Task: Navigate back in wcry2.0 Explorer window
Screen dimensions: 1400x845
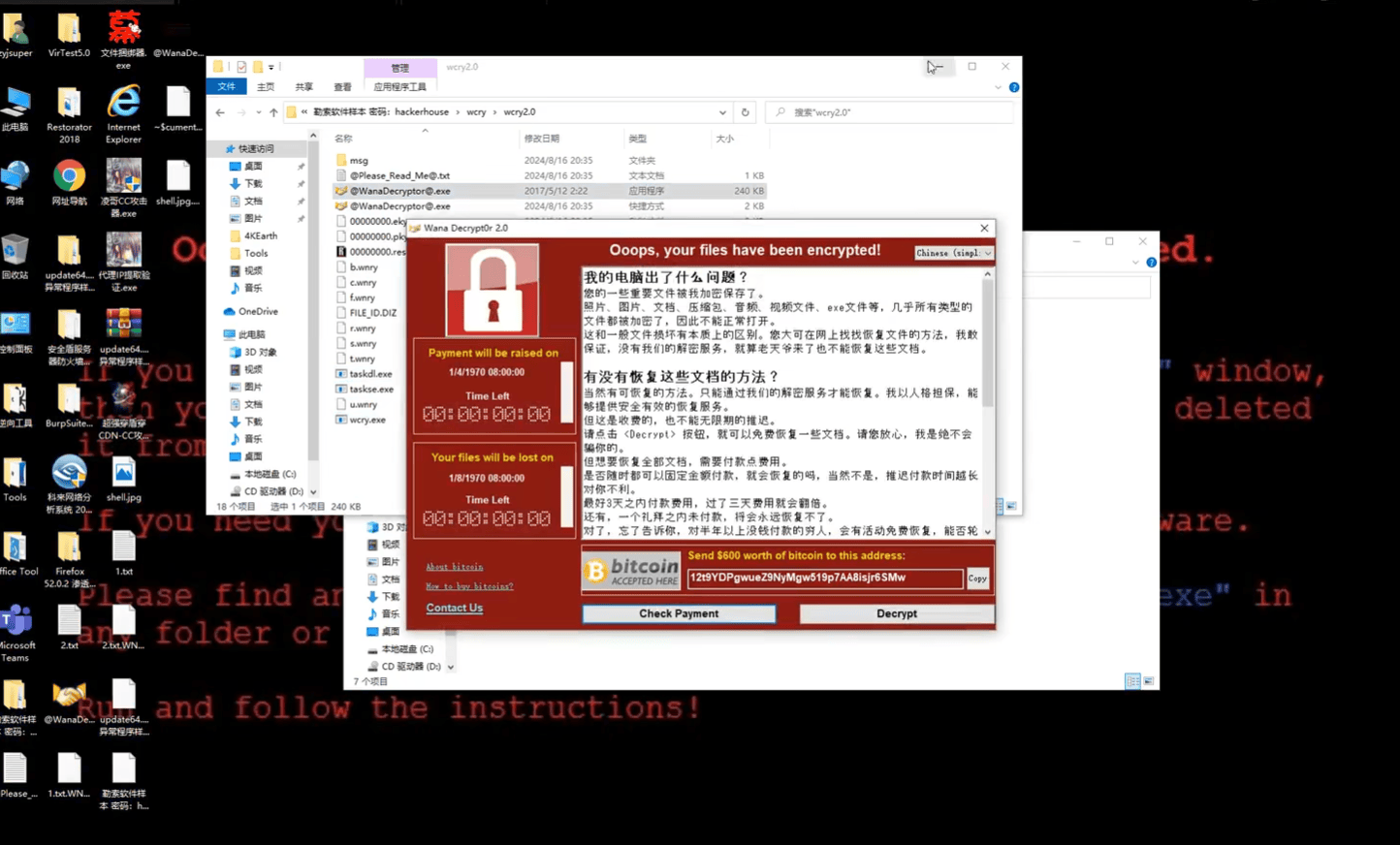Action: coord(220,112)
